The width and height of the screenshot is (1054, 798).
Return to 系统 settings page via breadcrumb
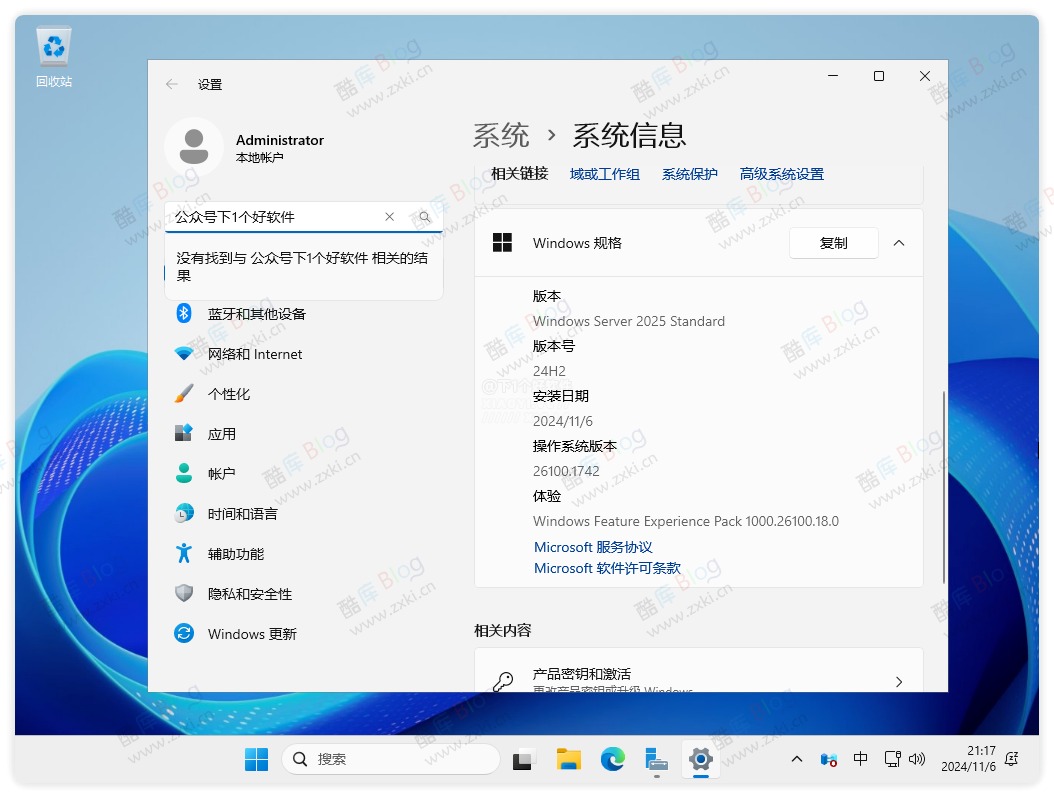[x=501, y=135]
